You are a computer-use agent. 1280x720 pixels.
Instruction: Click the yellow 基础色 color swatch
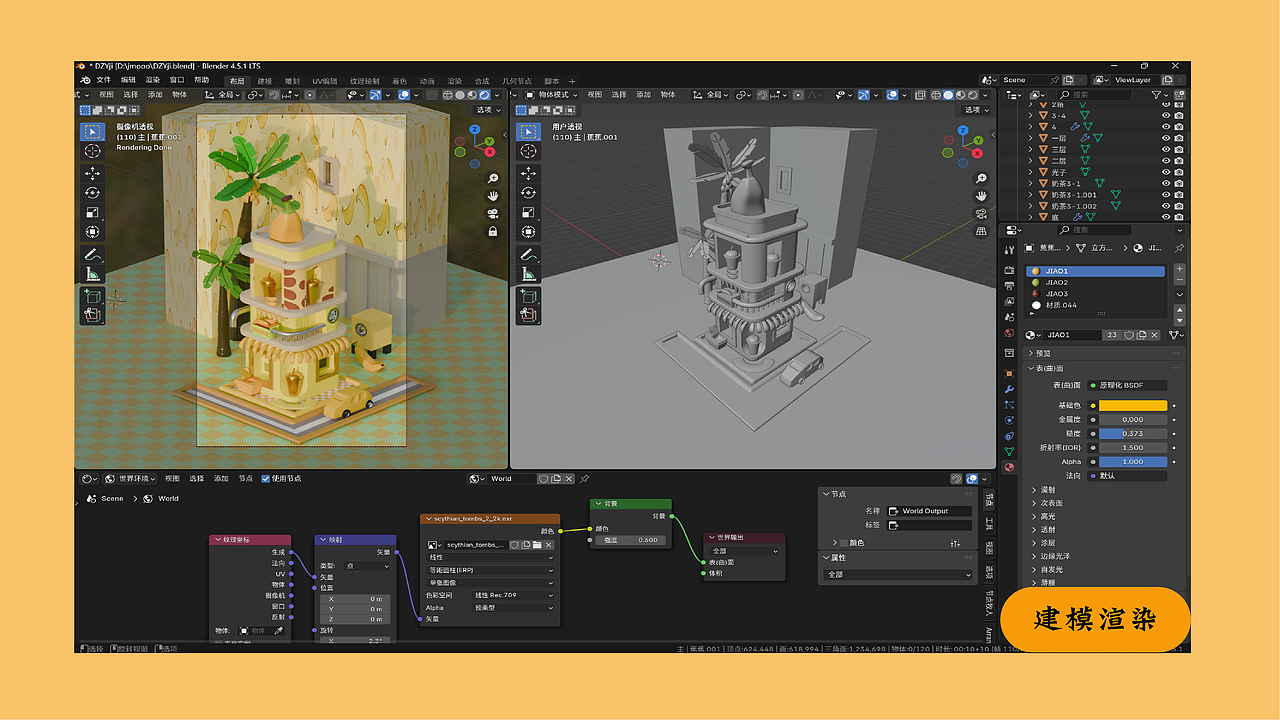pos(1133,406)
